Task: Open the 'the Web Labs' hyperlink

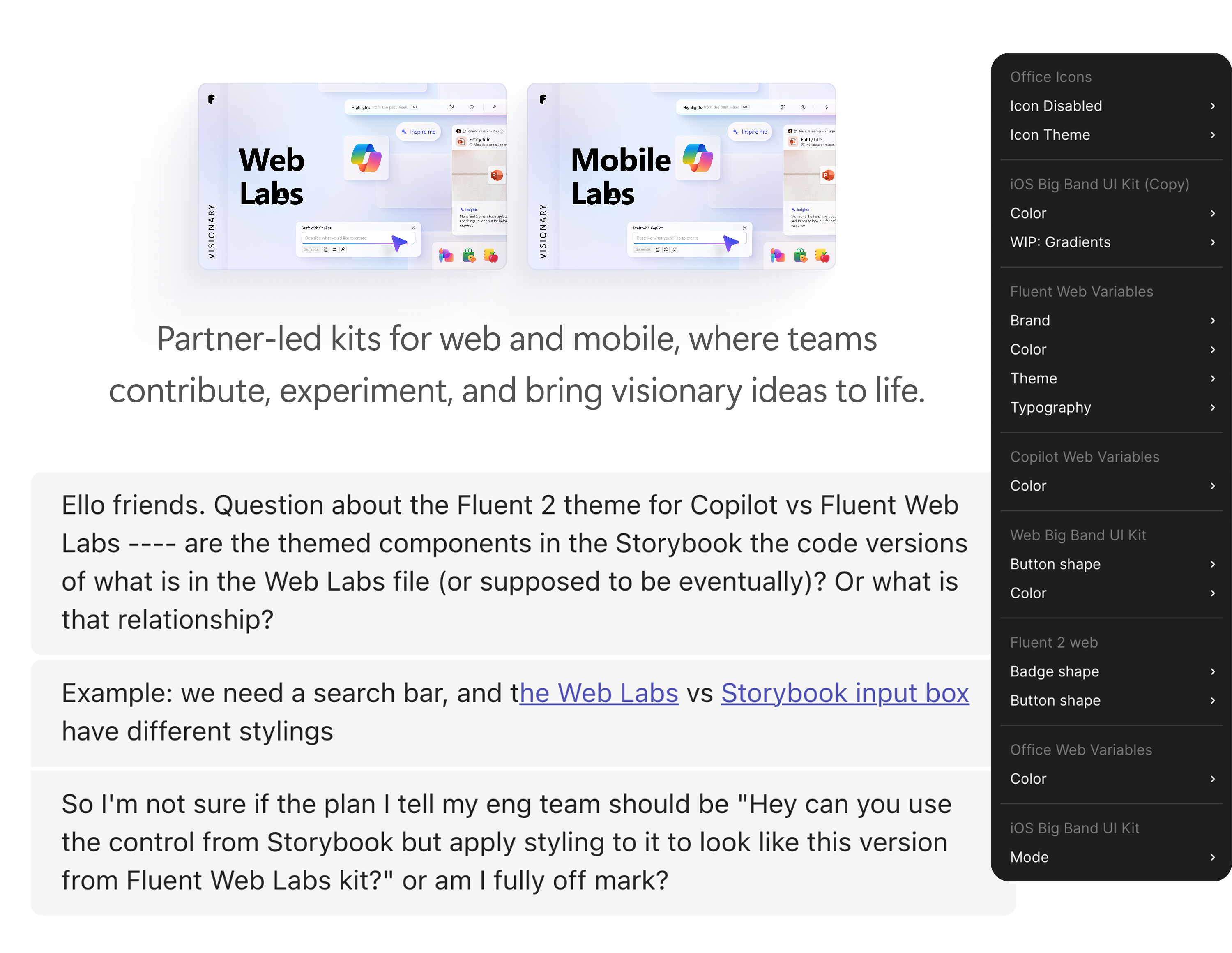Action: 599,693
